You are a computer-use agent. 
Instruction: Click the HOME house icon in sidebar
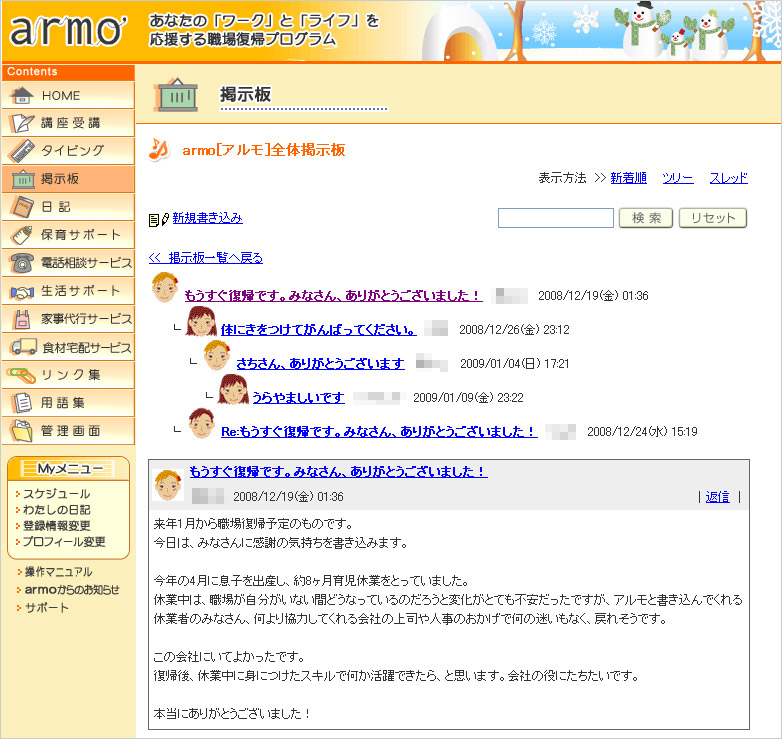tap(22, 95)
